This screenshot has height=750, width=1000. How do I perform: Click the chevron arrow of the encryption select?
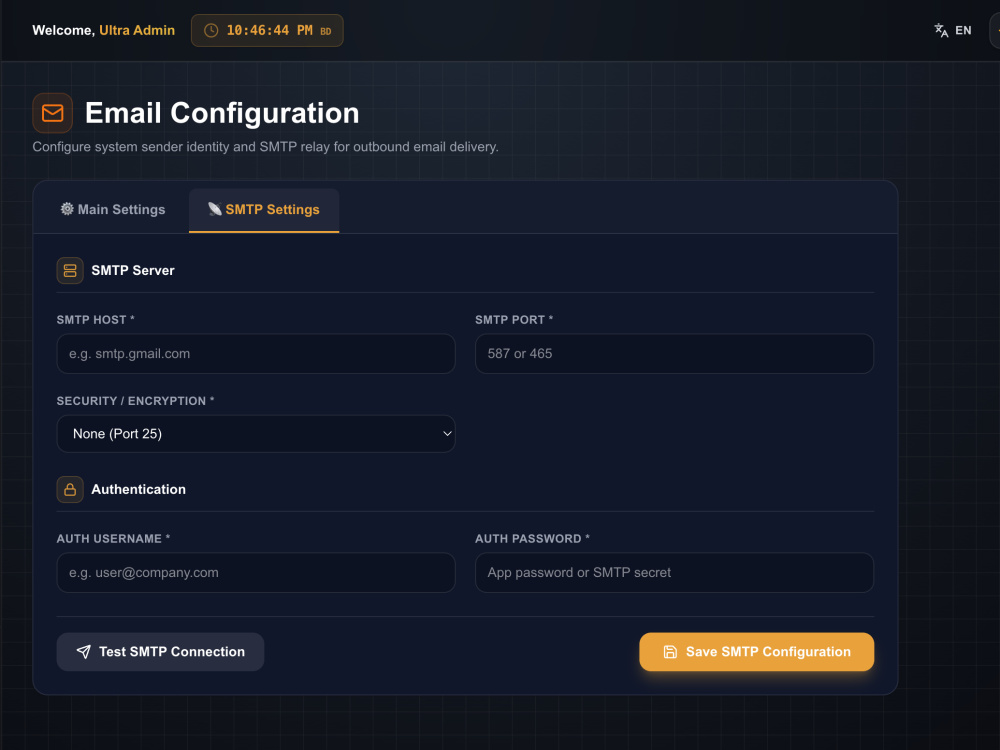[x=447, y=434]
